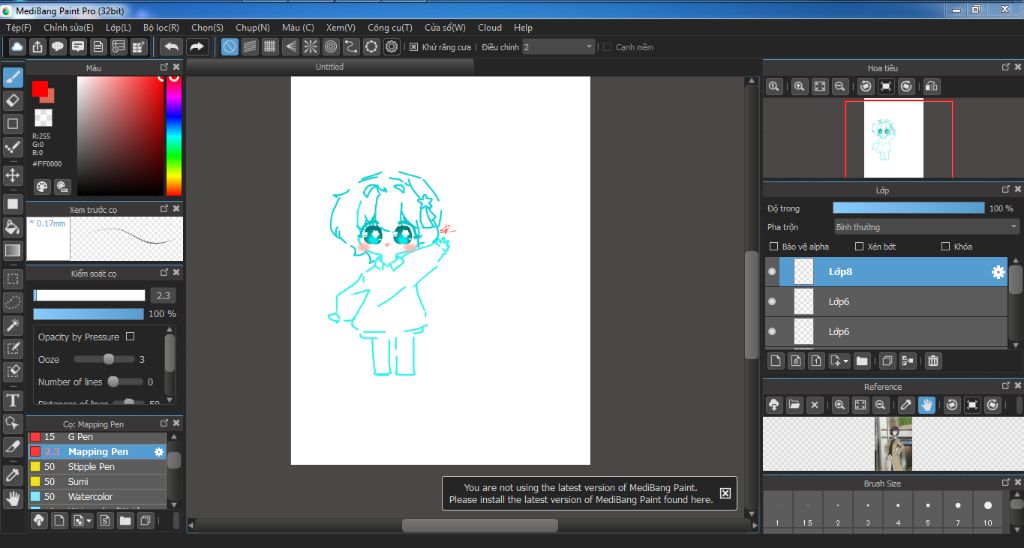
Task: Dismiss the update notification with X
Action: click(725, 493)
